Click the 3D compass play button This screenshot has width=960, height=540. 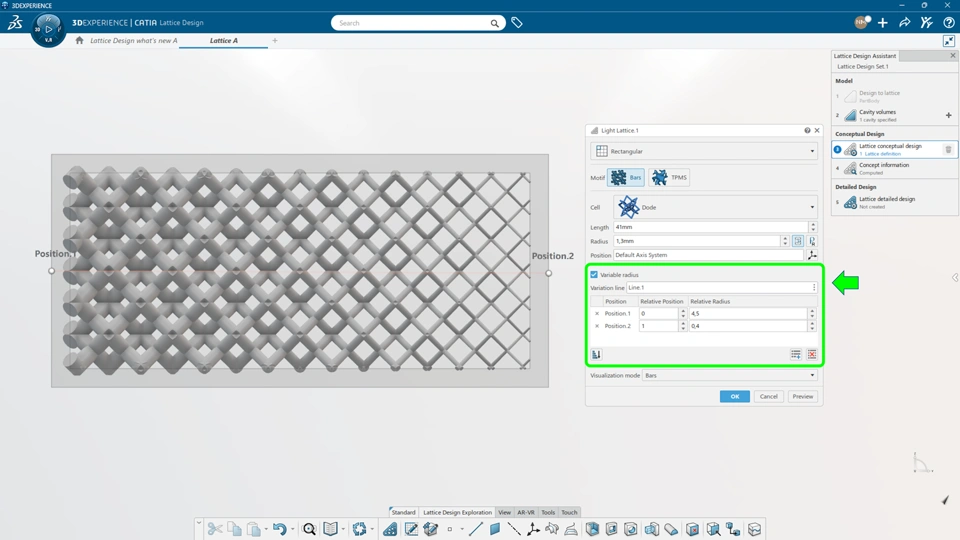pos(48,29)
